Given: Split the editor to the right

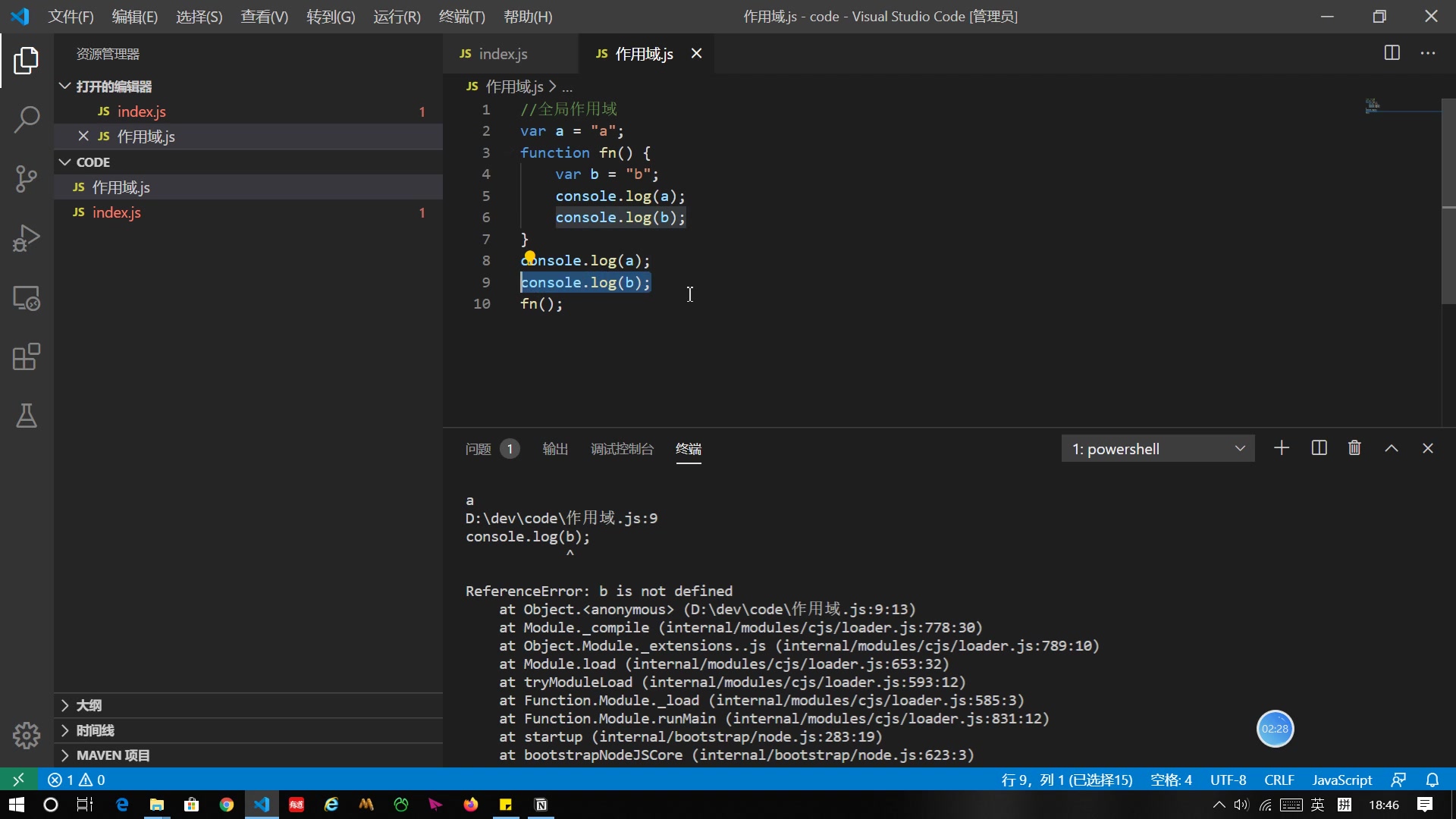Looking at the screenshot, I should point(1392,53).
